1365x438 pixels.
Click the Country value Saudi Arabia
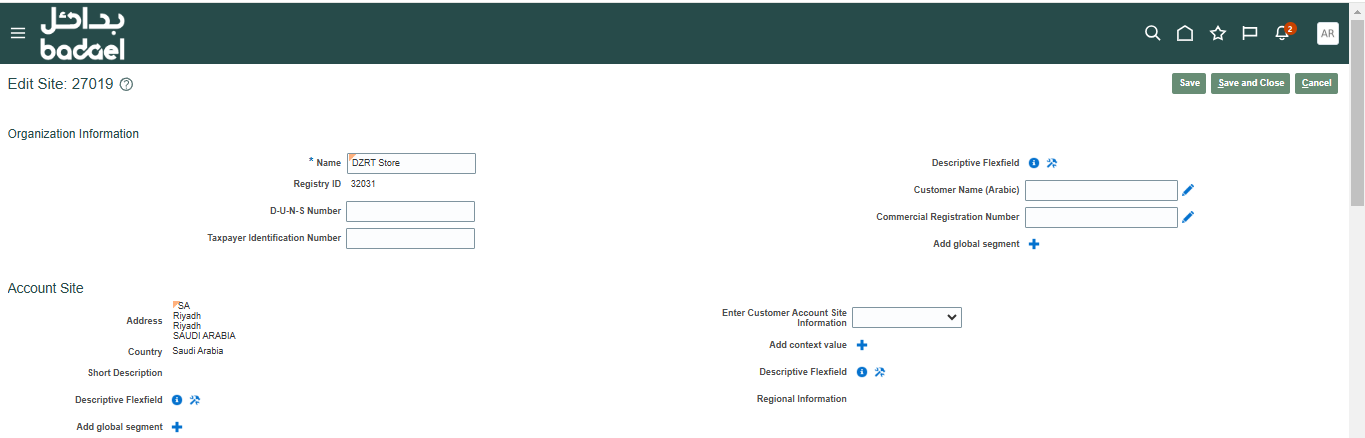(198, 351)
